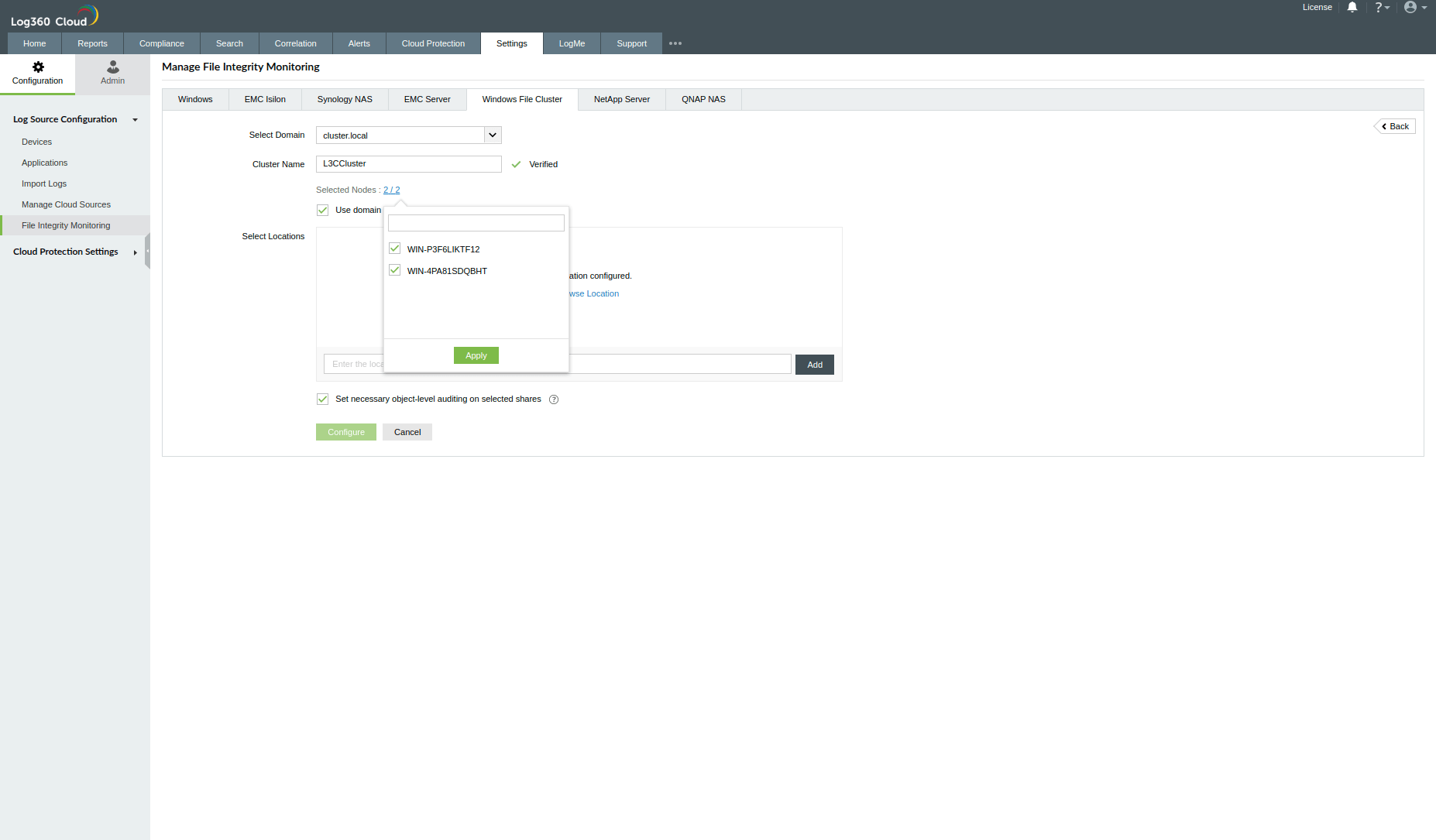Viewport: 1436px width, 840px height.
Task: Switch to the Admin section icon
Action: pyautogui.click(x=112, y=74)
